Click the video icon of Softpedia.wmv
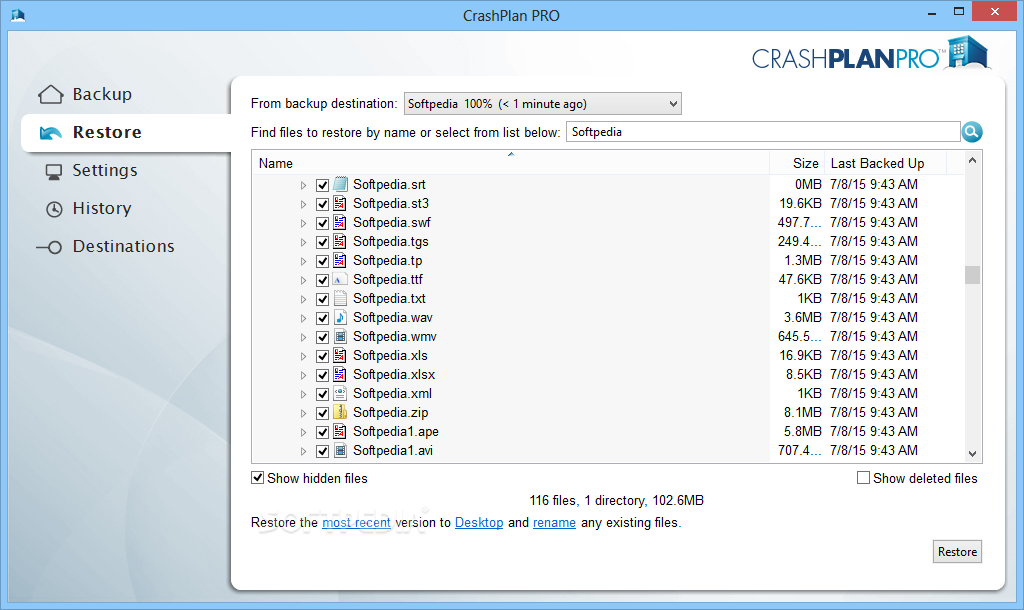Screen dimensions: 1024x610 pos(340,336)
